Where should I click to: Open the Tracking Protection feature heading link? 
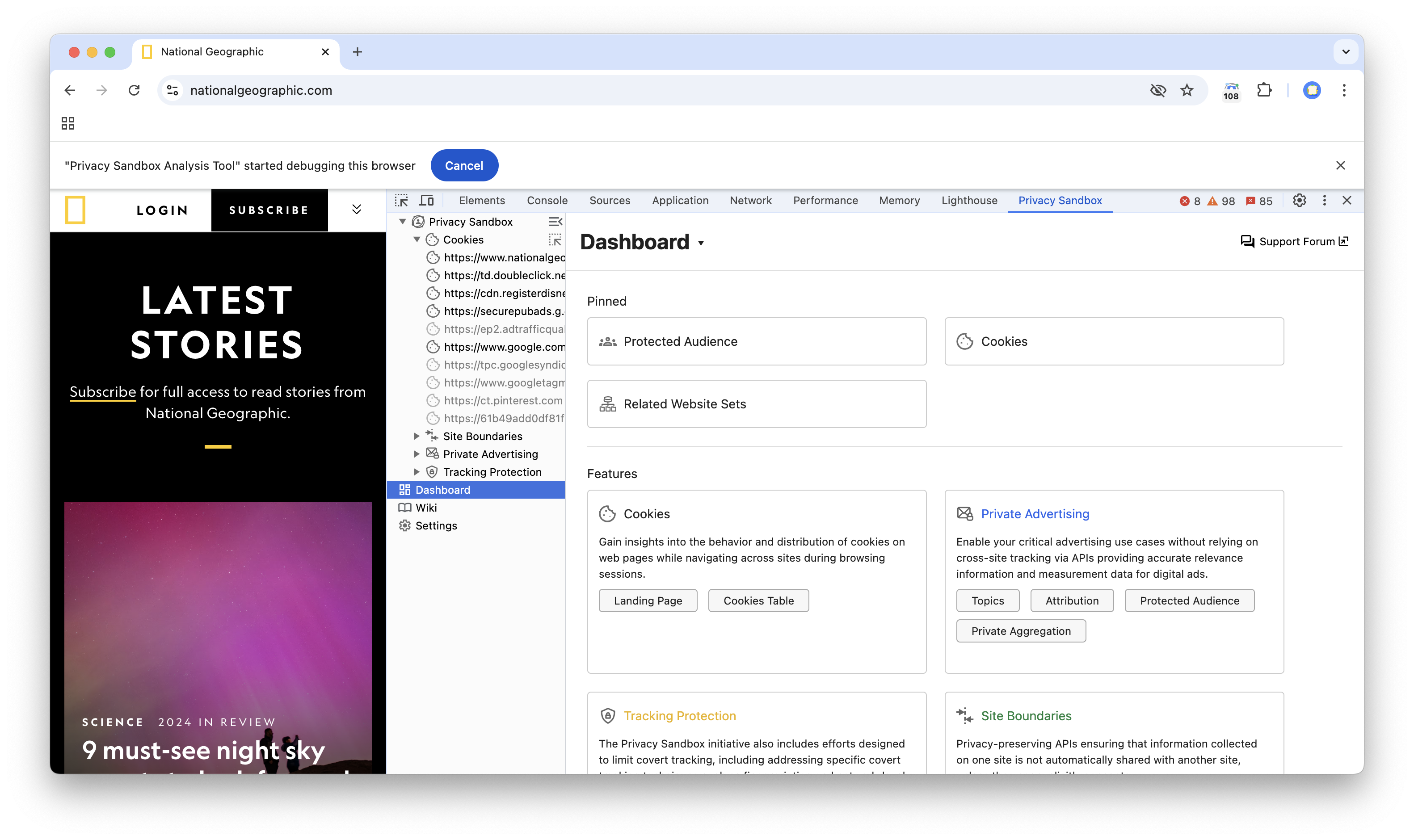click(x=679, y=716)
